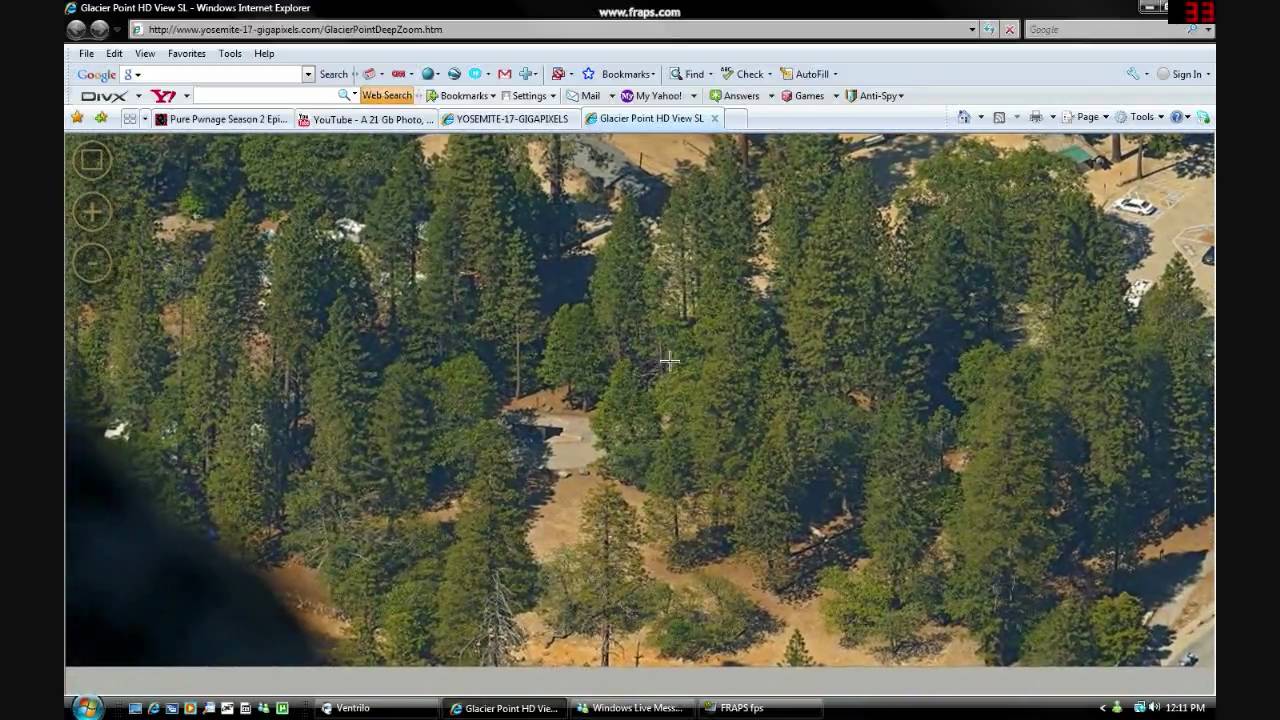Zoom out with the minus circle button
Image resolution: width=1280 pixels, height=720 pixels.
(91, 262)
